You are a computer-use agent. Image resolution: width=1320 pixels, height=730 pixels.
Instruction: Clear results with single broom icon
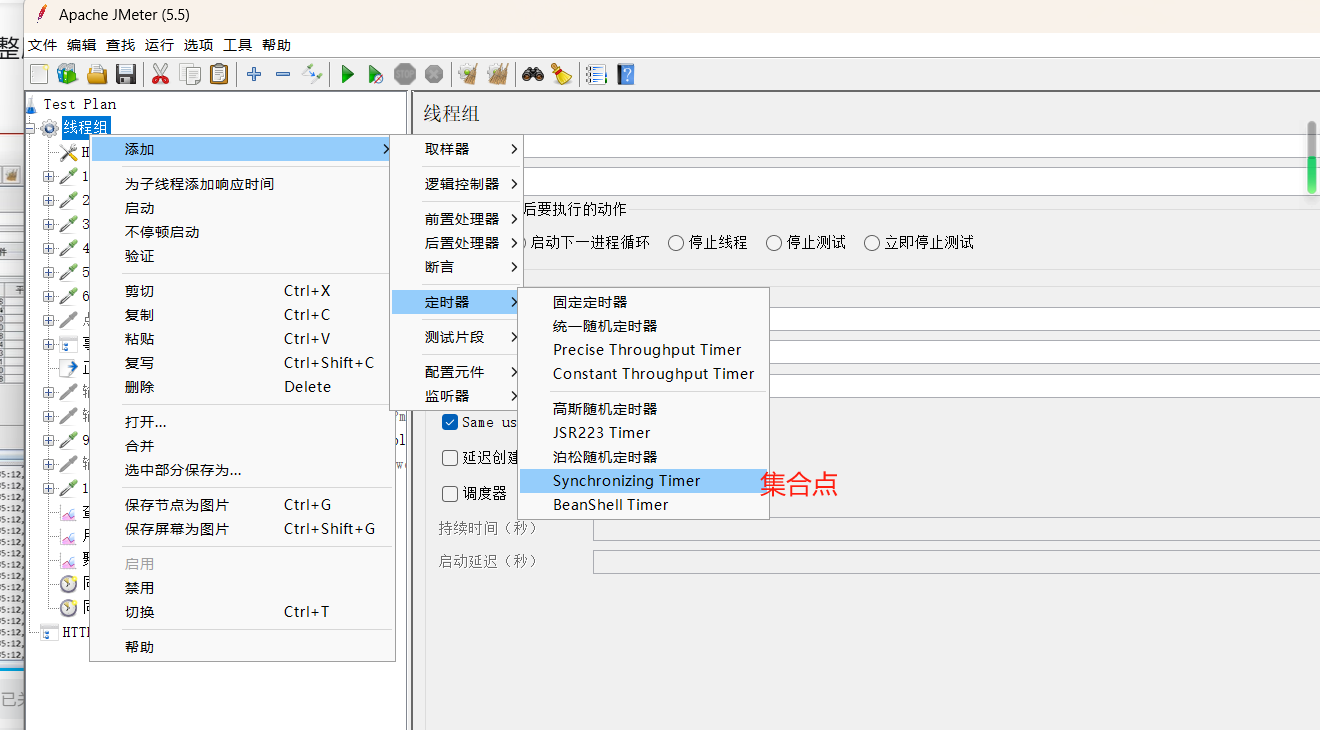[468, 74]
